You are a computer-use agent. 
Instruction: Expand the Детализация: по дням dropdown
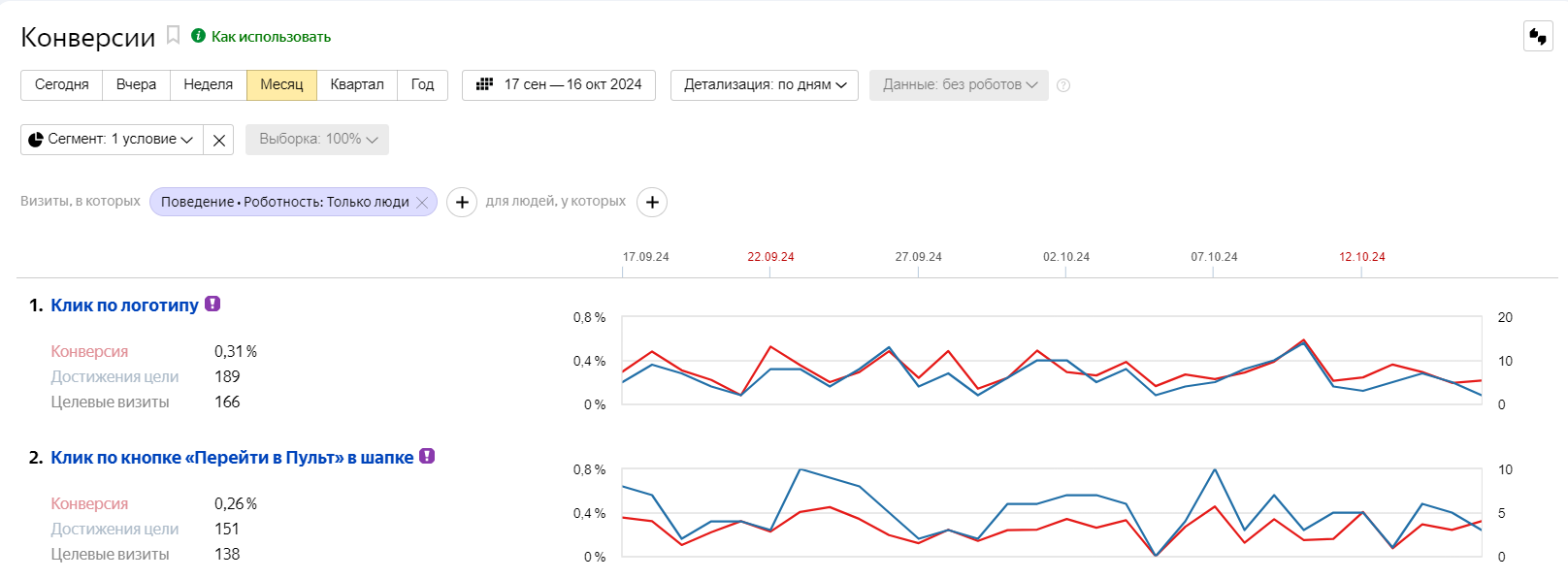click(x=765, y=84)
